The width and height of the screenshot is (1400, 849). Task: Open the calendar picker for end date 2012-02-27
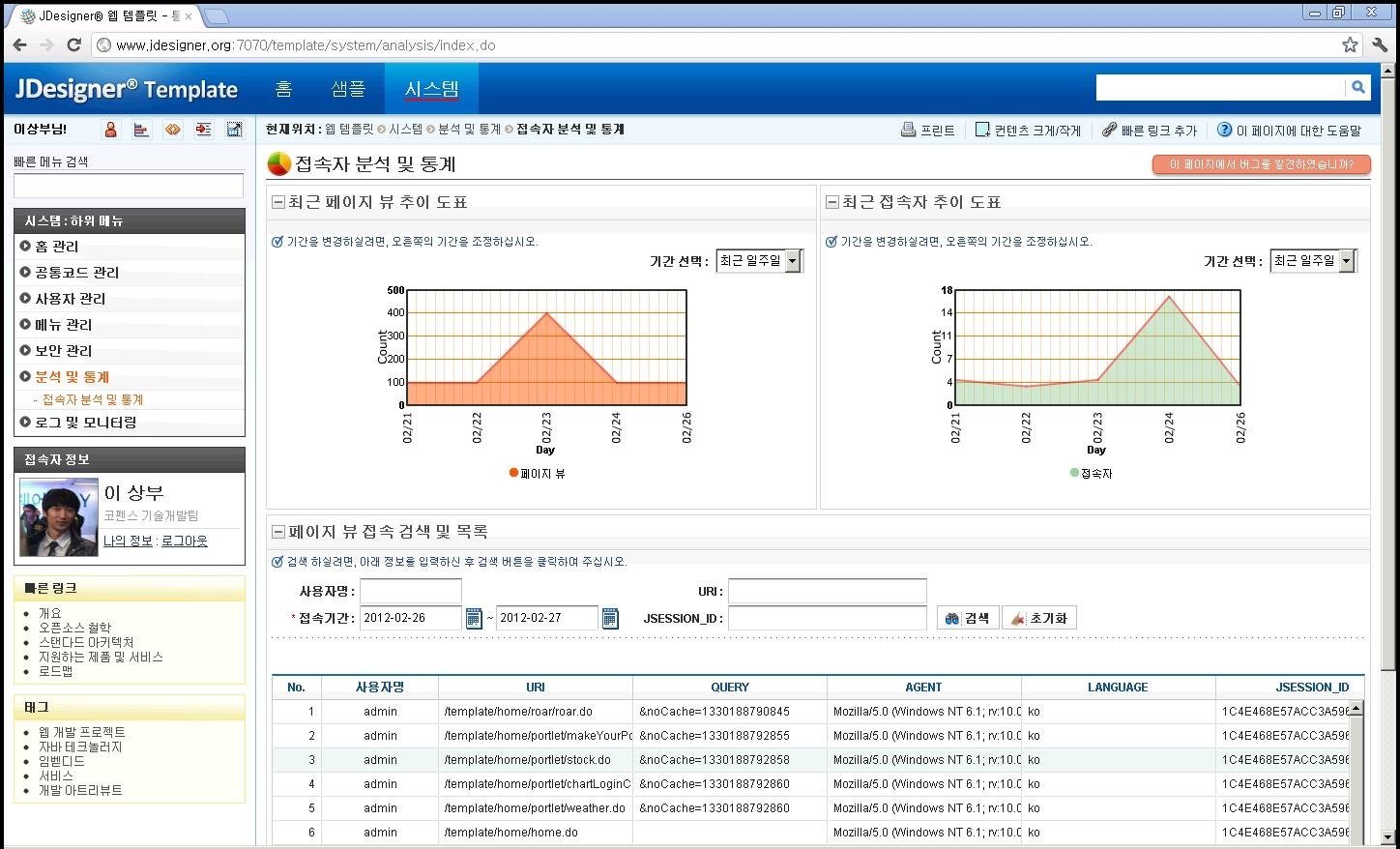point(610,618)
